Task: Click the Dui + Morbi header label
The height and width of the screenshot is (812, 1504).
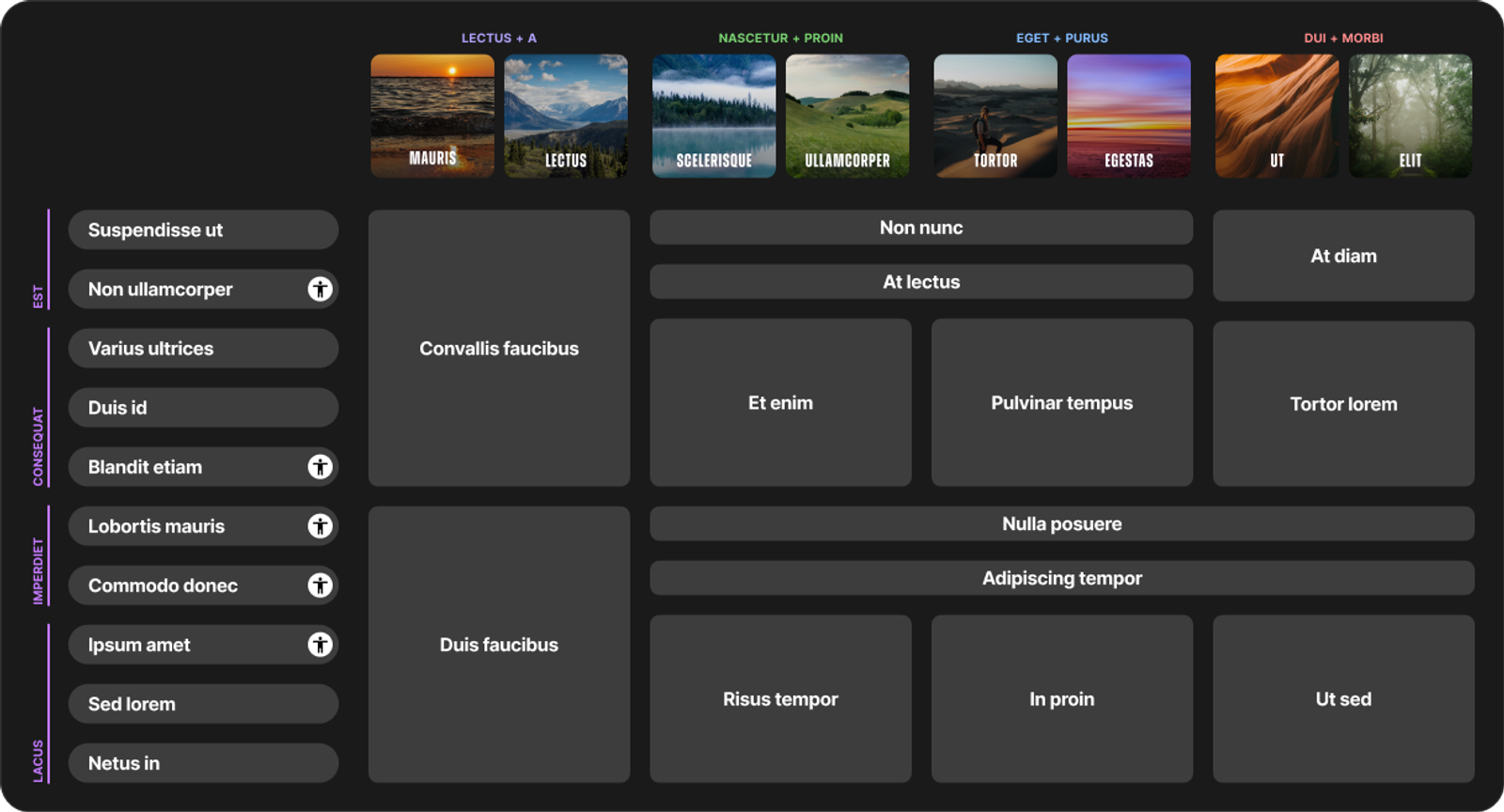Action: [1343, 39]
